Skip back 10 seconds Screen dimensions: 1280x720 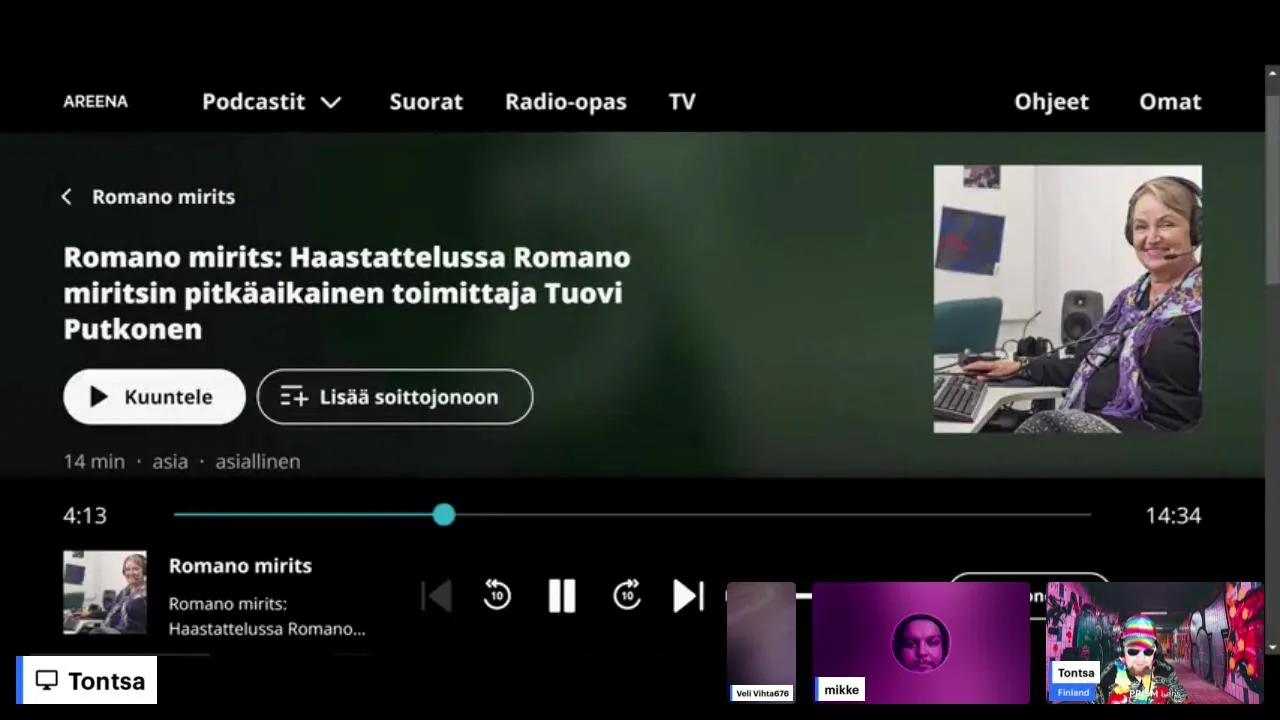point(497,596)
